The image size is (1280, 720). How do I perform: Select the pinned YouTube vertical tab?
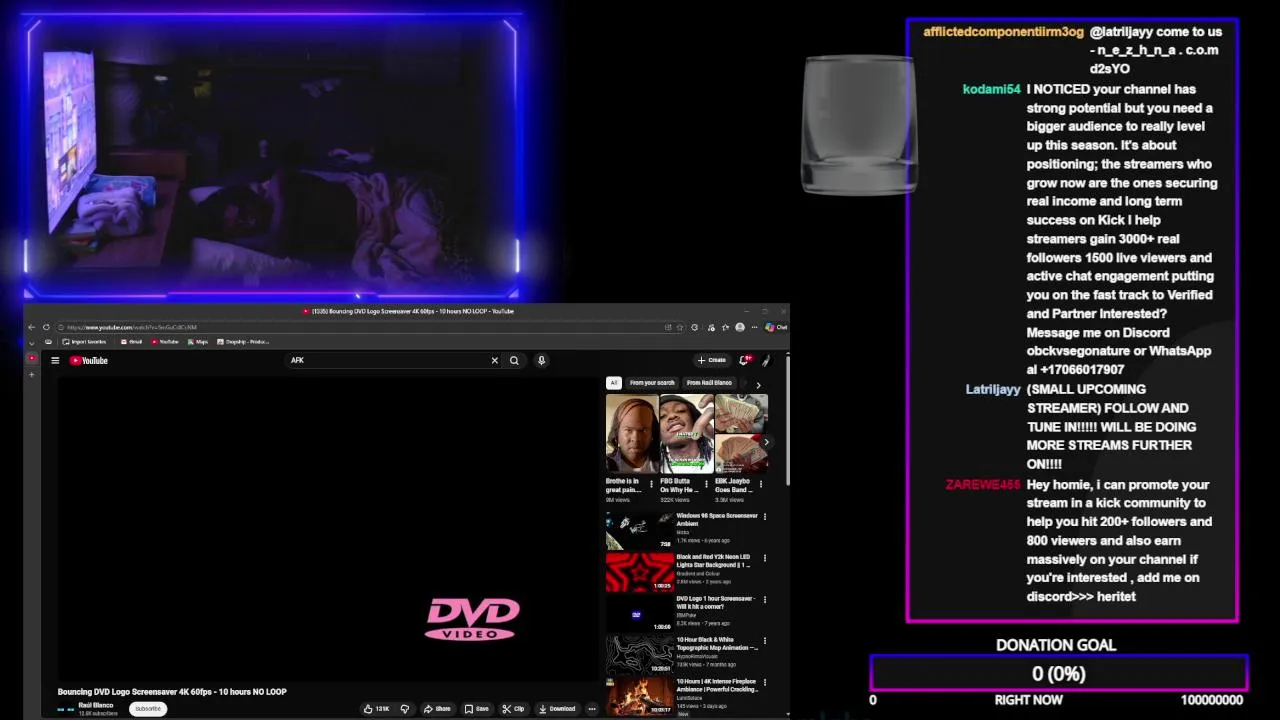pos(32,358)
